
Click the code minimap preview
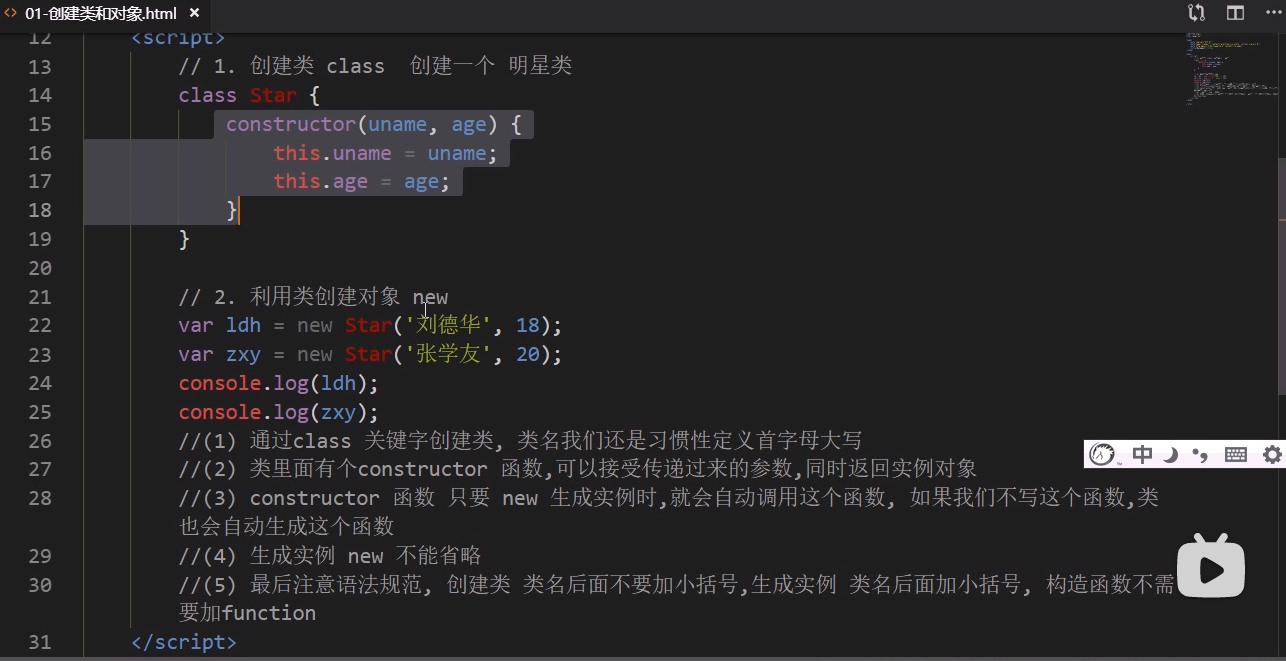1228,68
